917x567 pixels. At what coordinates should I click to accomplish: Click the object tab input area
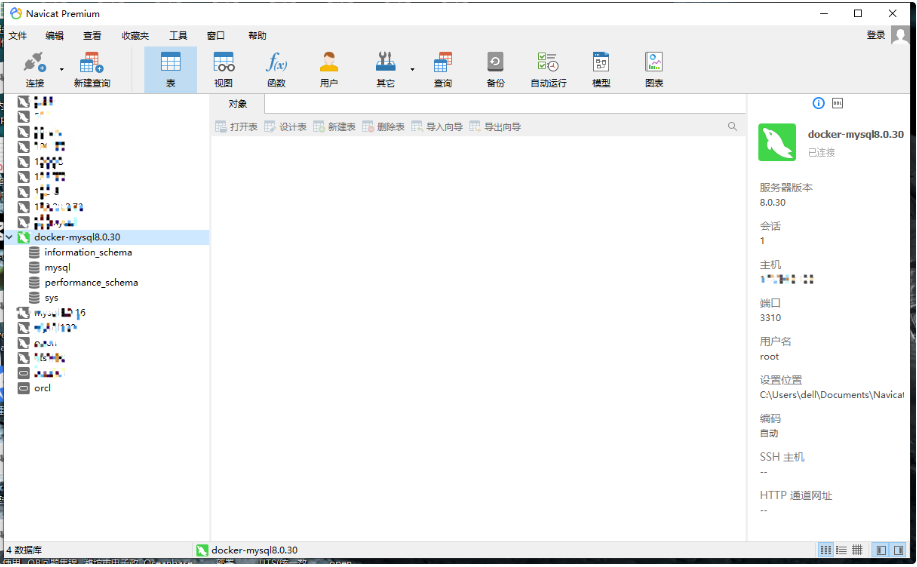coord(505,104)
